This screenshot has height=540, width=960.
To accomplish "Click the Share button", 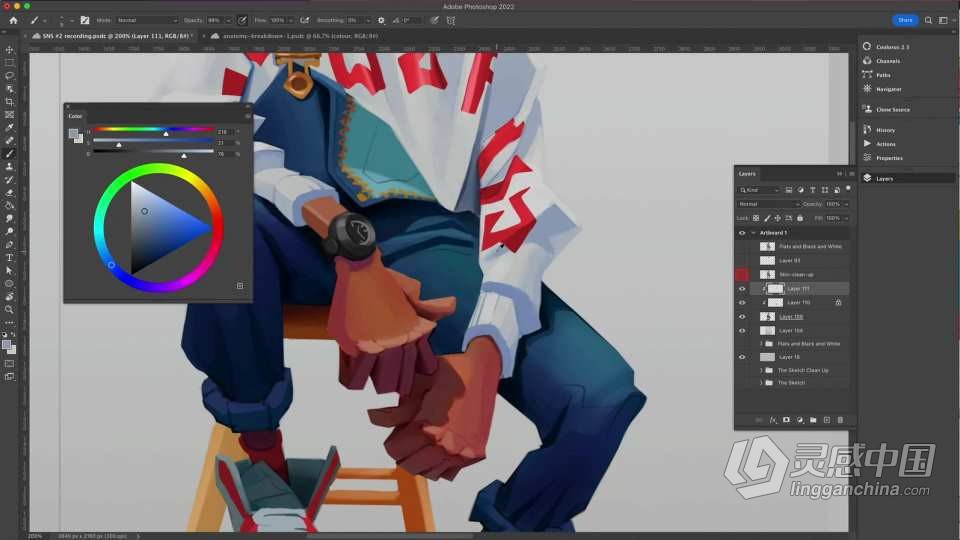I will click(x=905, y=20).
